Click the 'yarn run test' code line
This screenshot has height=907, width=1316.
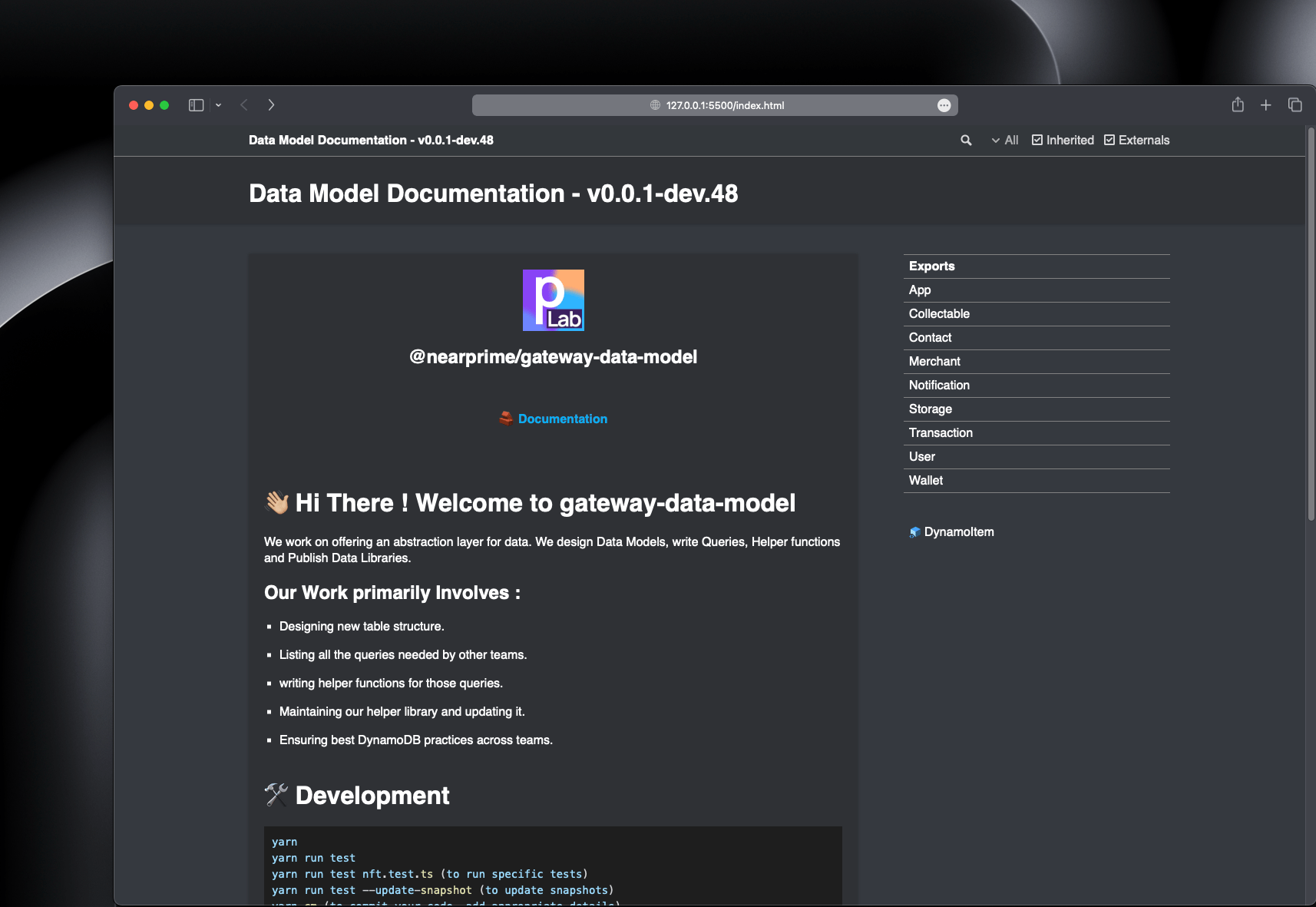coord(313,859)
